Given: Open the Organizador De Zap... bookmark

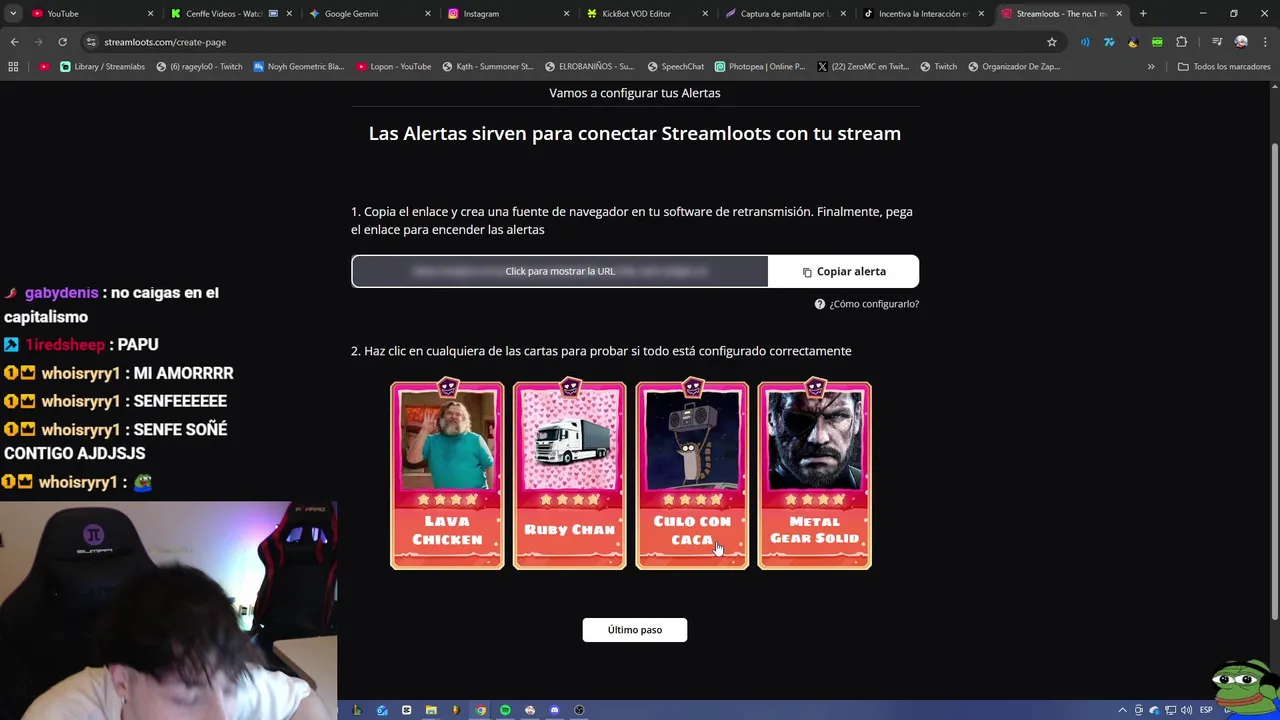Looking at the screenshot, I should pos(1014,67).
